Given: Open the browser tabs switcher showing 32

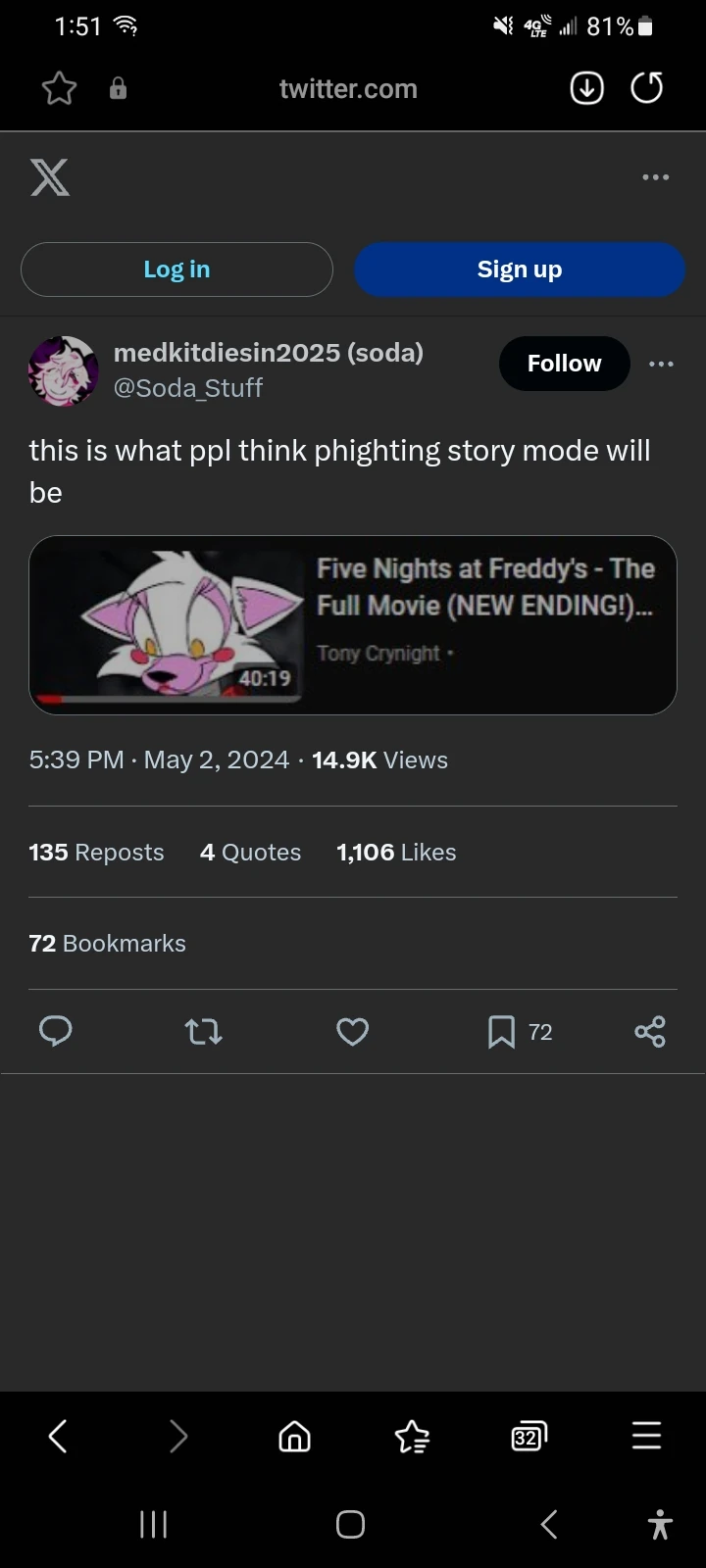Looking at the screenshot, I should pos(528,1437).
